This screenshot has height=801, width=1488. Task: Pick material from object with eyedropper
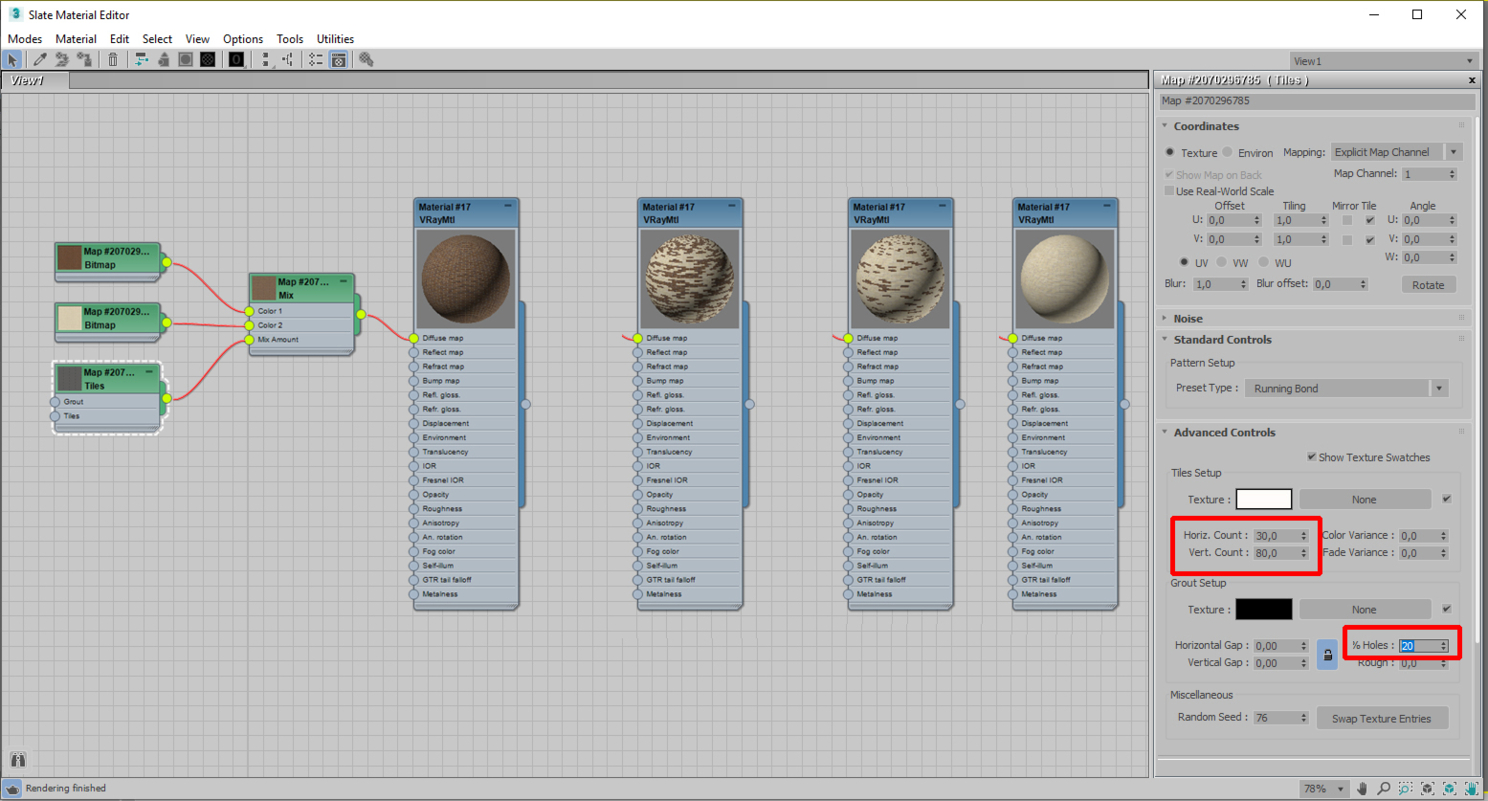[40, 60]
